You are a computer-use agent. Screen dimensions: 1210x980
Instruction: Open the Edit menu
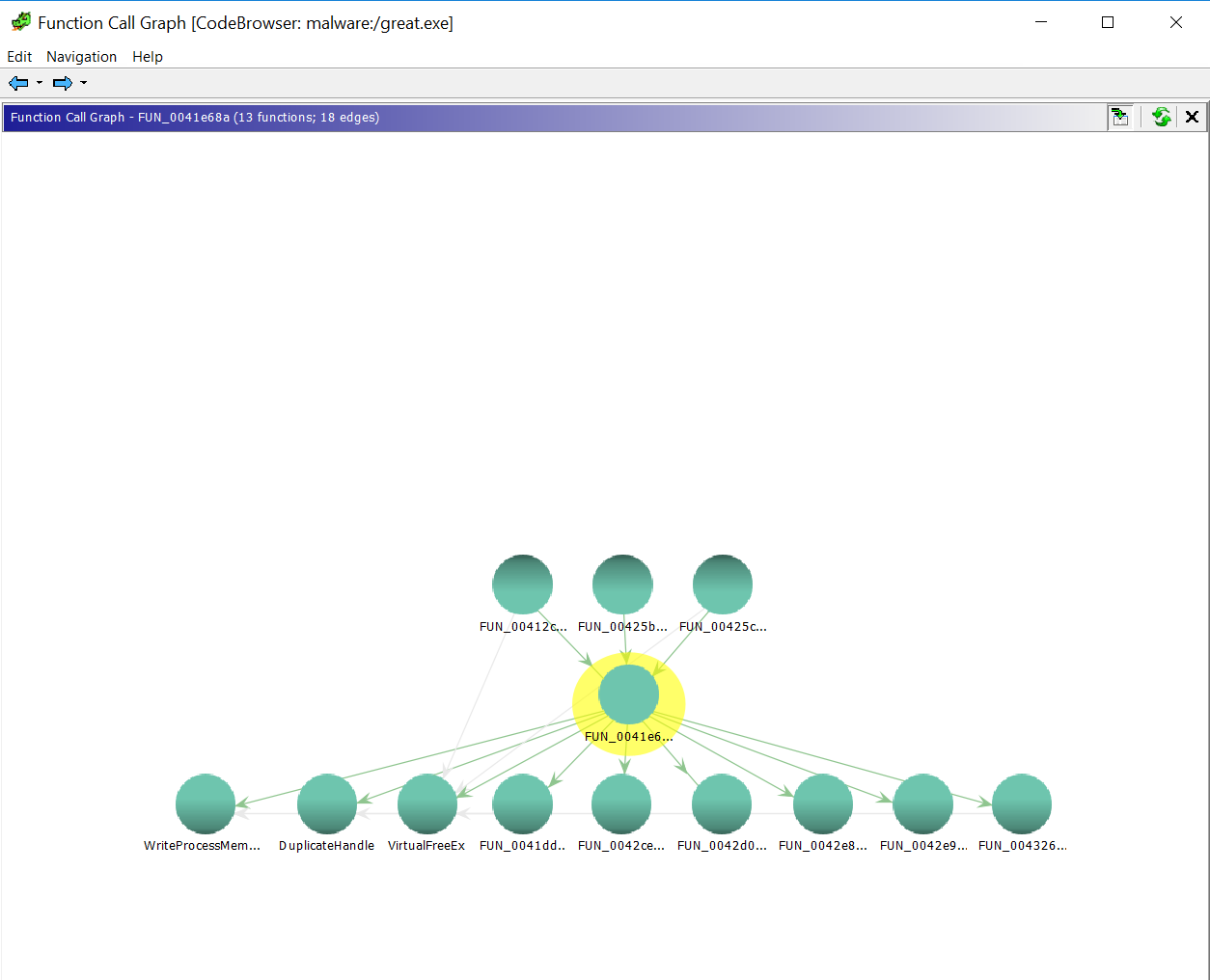[19, 57]
